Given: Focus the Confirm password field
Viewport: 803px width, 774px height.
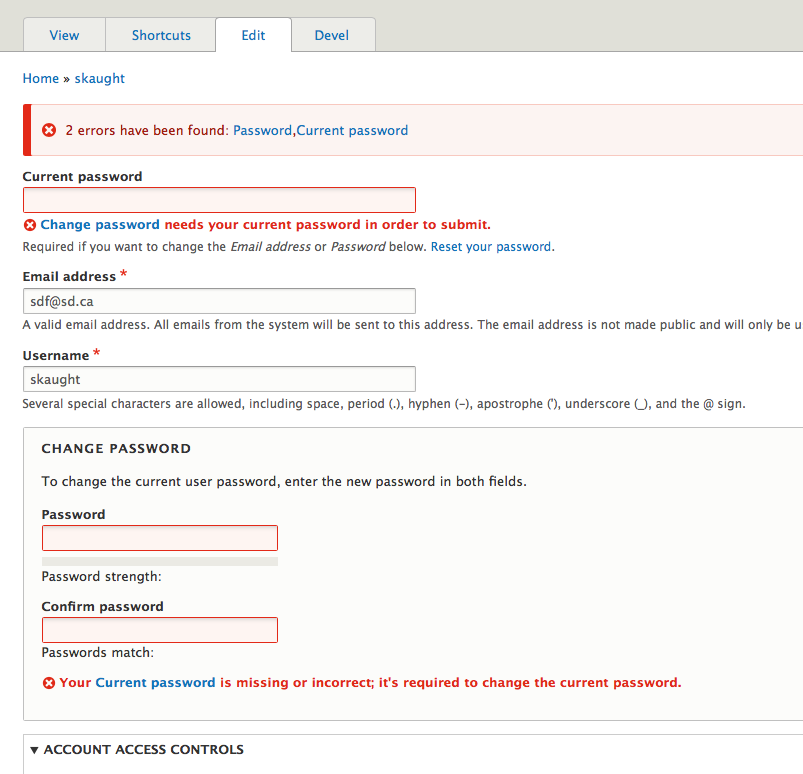Looking at the screenshot, I should point(160,630).
